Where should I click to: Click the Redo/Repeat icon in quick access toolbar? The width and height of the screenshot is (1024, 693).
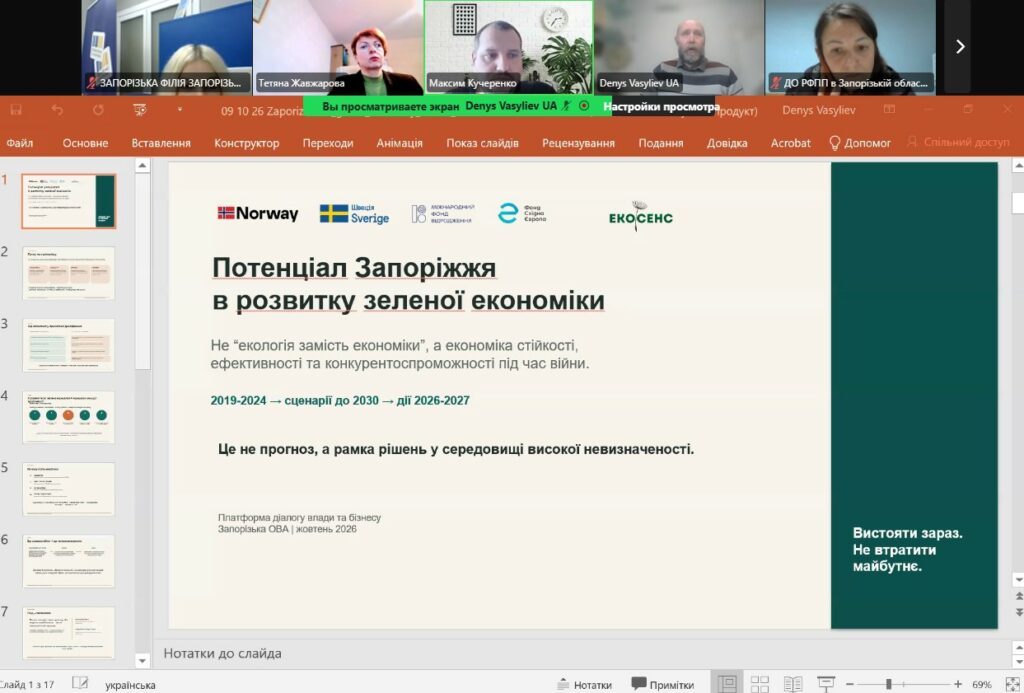click(x=98, y=110)
